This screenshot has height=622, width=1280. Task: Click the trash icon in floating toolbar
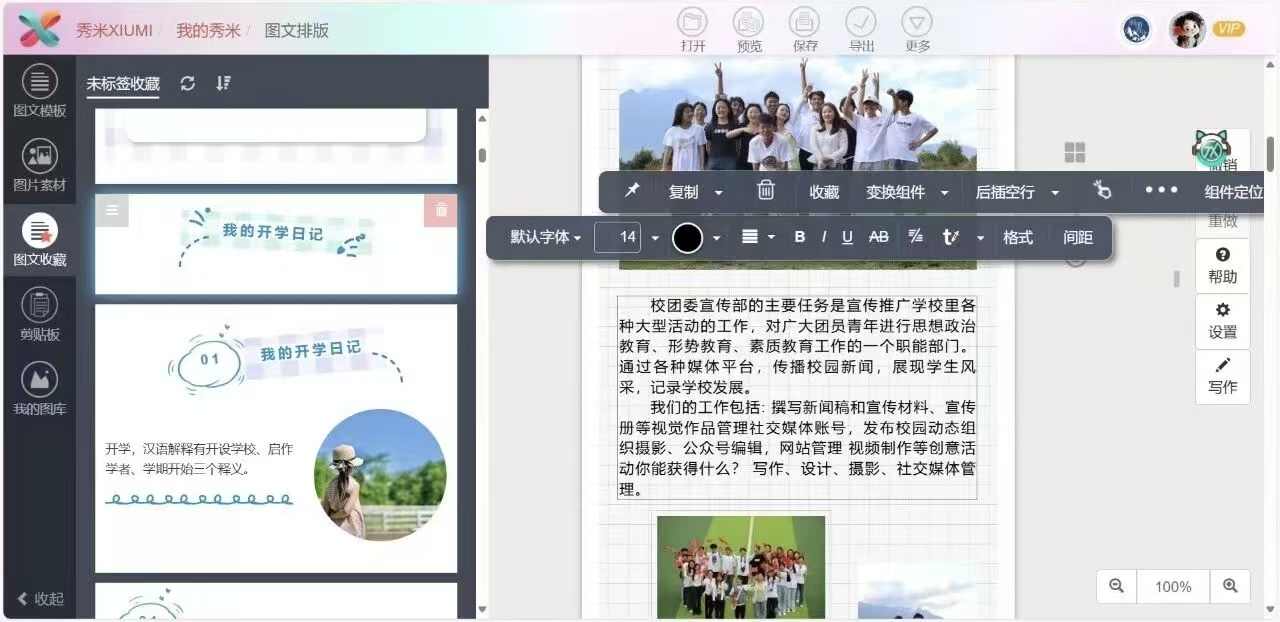[765, 191]
